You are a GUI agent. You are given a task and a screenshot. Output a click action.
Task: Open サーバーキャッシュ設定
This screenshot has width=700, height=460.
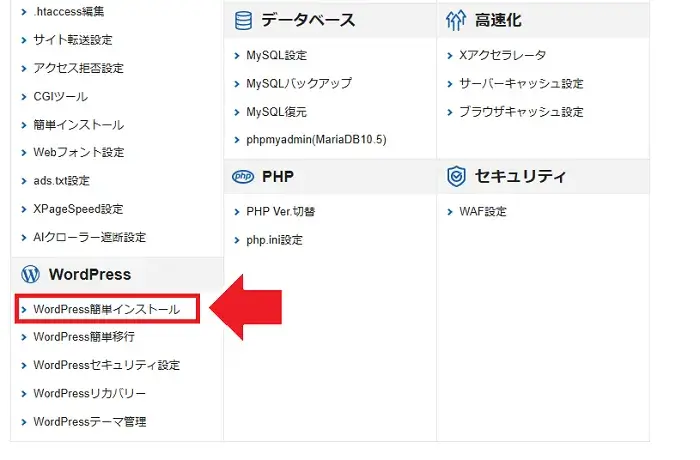521,84
